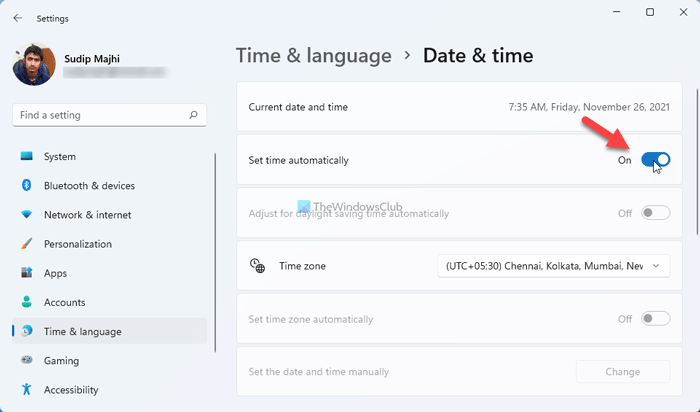Click Change button for manual date
Viewport: 700px width, 412px height.
point(622,372)
